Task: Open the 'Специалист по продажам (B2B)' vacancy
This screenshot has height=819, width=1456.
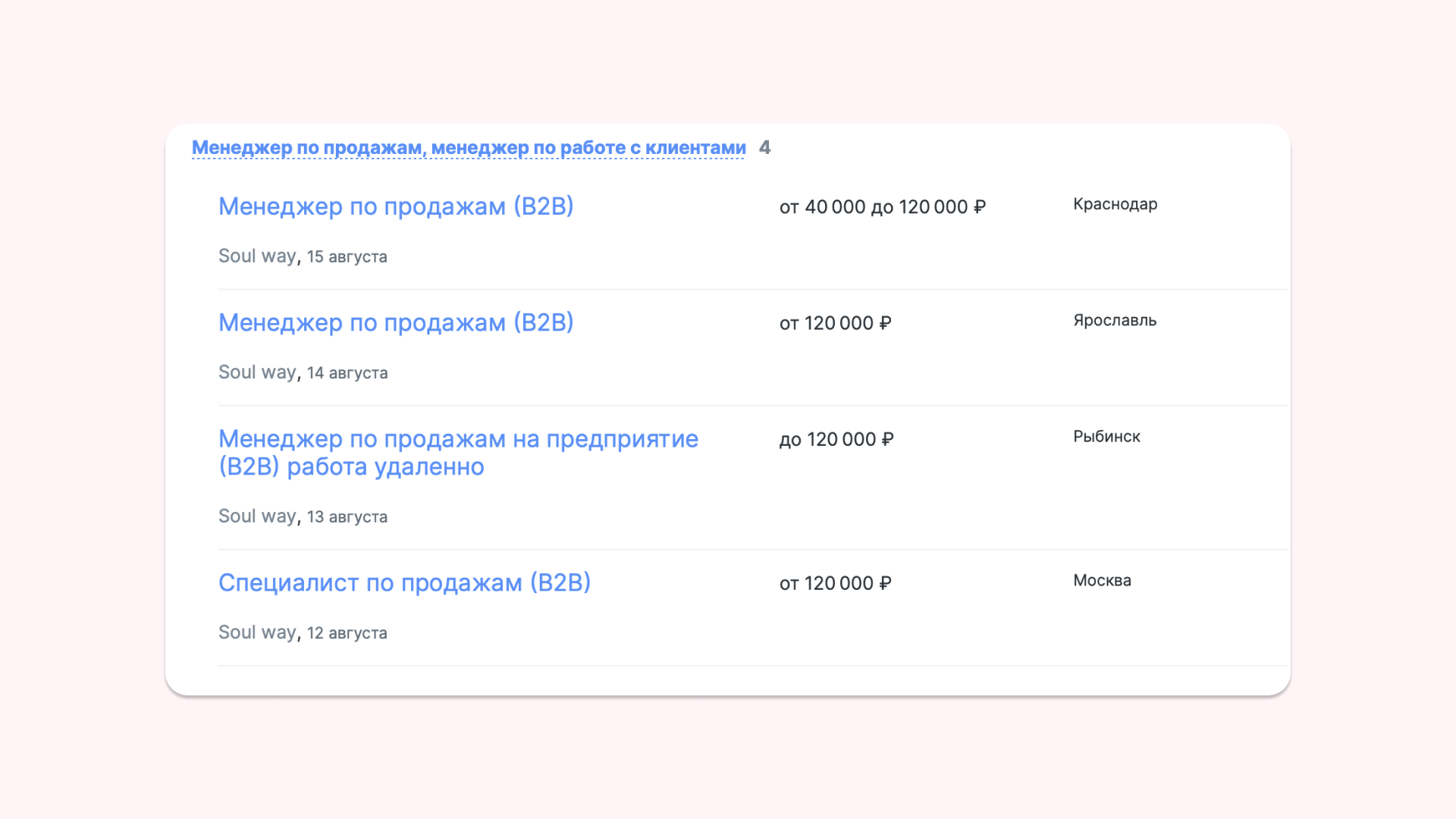Action: tap(404, 582)
